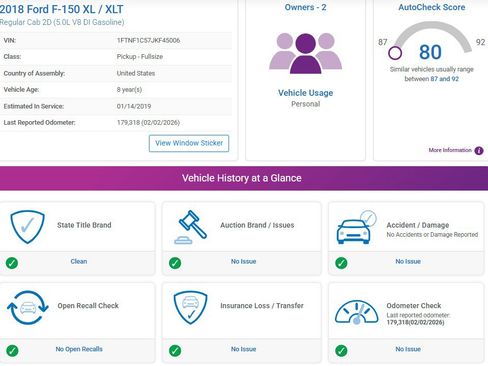Select the Country of Assembly label
This screenshot has width=488, height=366.
pyautogui.click(x=34, y=73)
